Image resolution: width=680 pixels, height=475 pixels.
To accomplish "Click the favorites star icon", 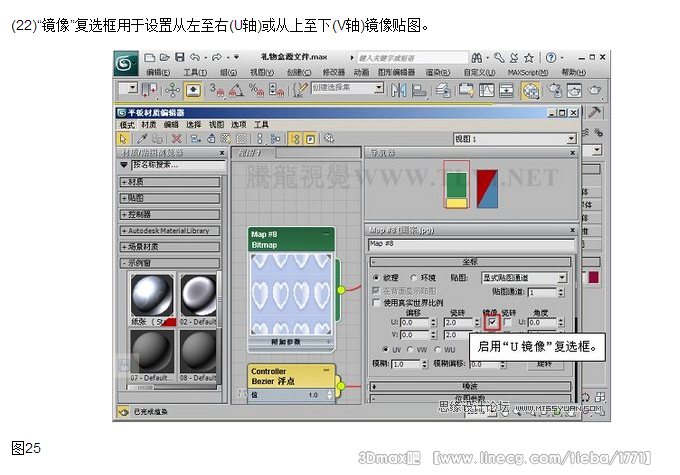I will [x=529, y=58].
